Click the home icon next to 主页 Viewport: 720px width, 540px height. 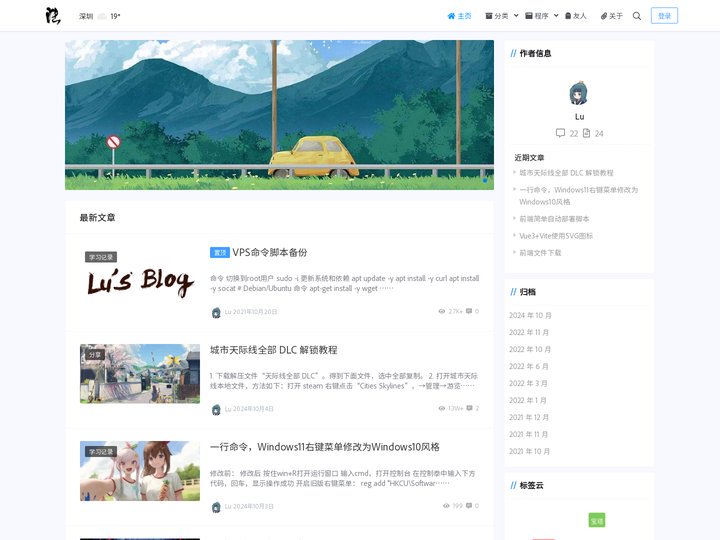(451, 16)
